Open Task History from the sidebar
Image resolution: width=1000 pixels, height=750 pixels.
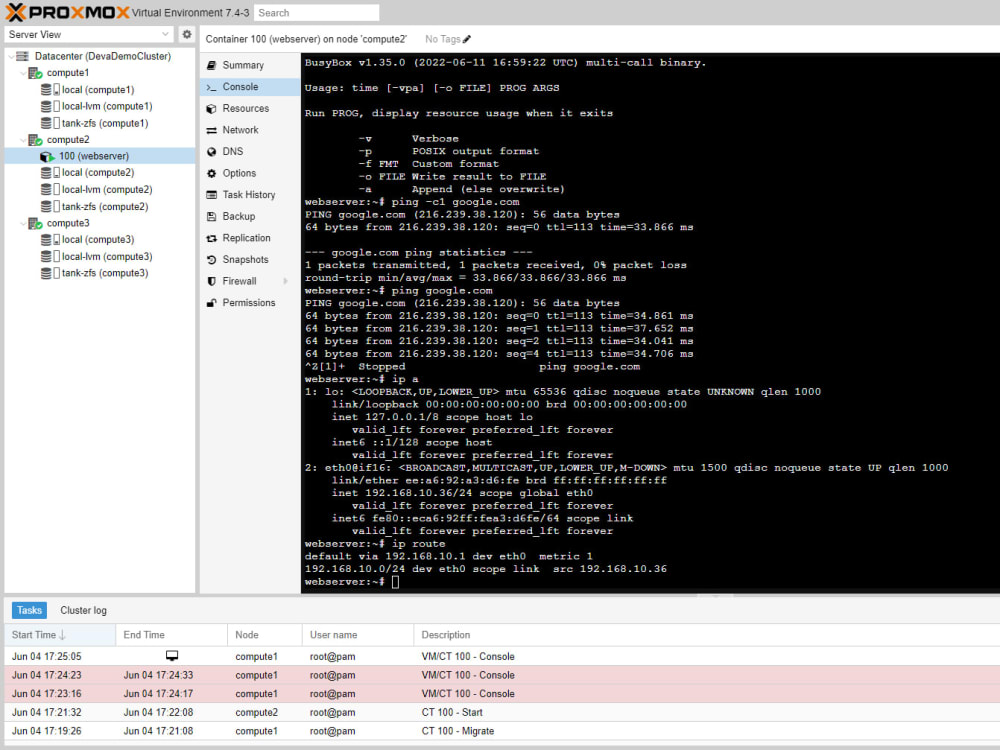[x=249, y=194]
